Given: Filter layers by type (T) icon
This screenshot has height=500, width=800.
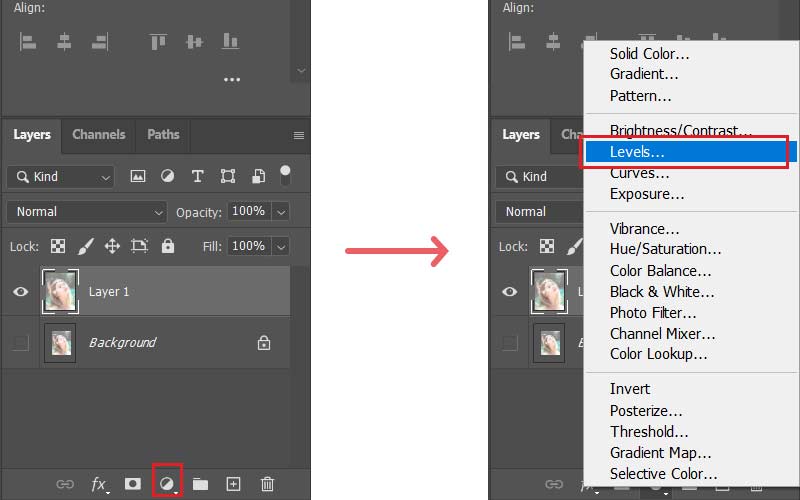Looking at the screenshot, I should point(197,177).
